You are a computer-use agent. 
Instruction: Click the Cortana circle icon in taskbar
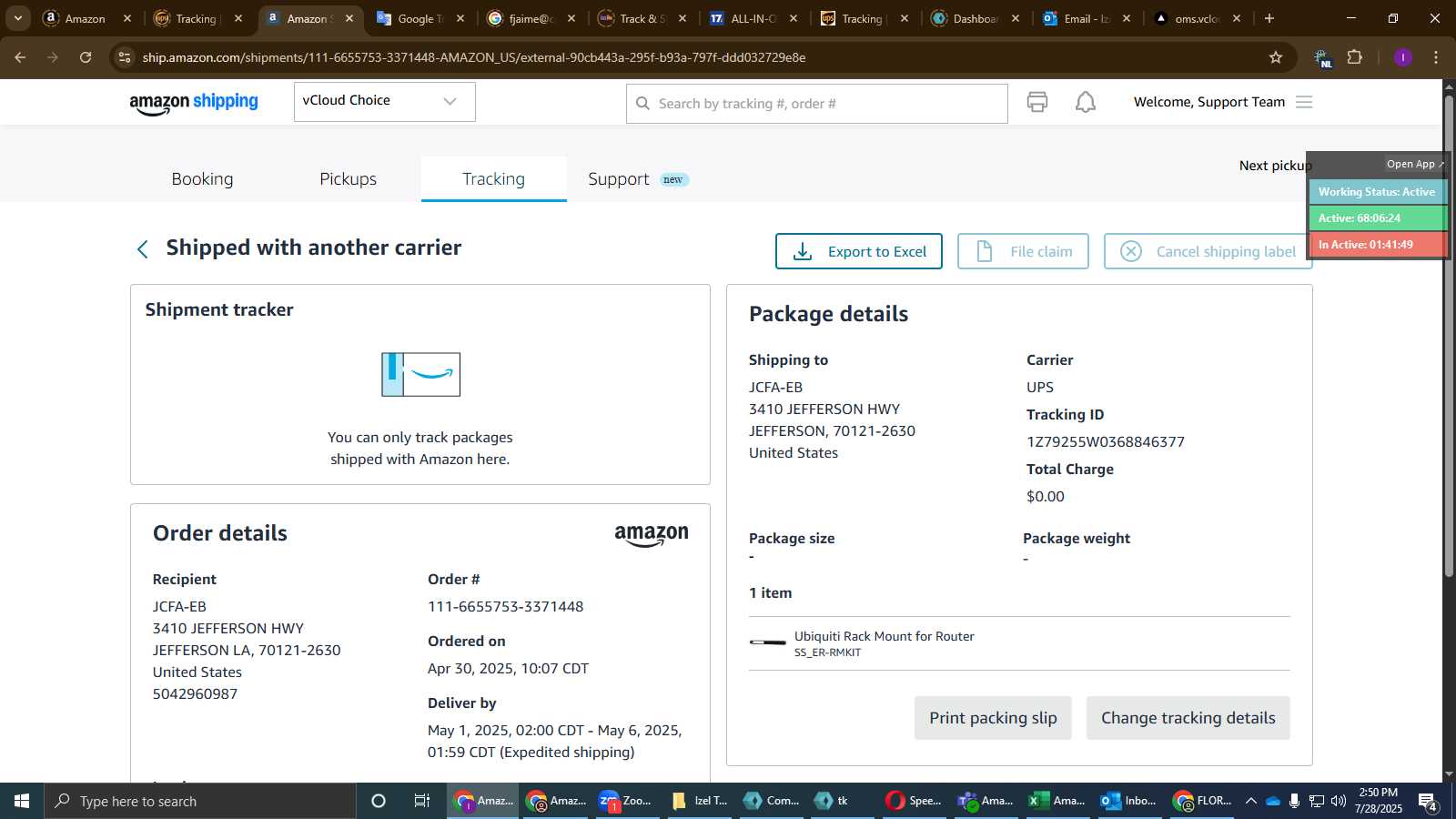pyautogui.click(x=379, y=801)
